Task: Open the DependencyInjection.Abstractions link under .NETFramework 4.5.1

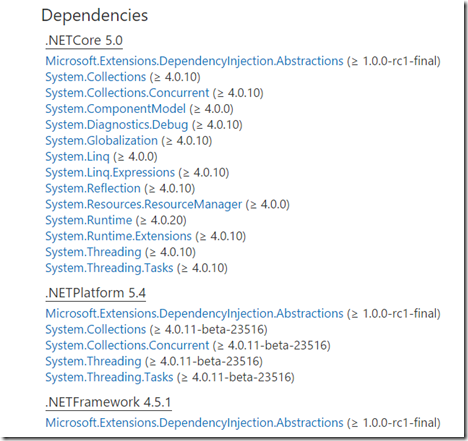Action: tap(194, 423)
